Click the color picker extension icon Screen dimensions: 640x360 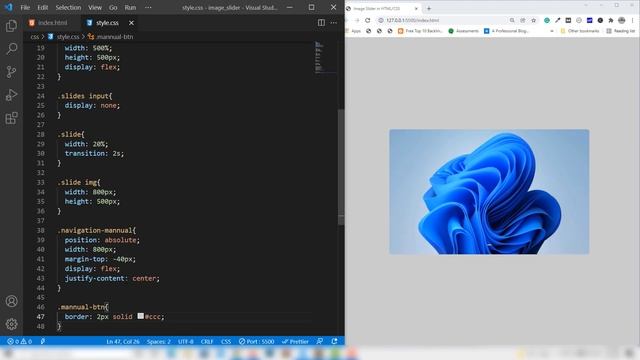[558, 20]
